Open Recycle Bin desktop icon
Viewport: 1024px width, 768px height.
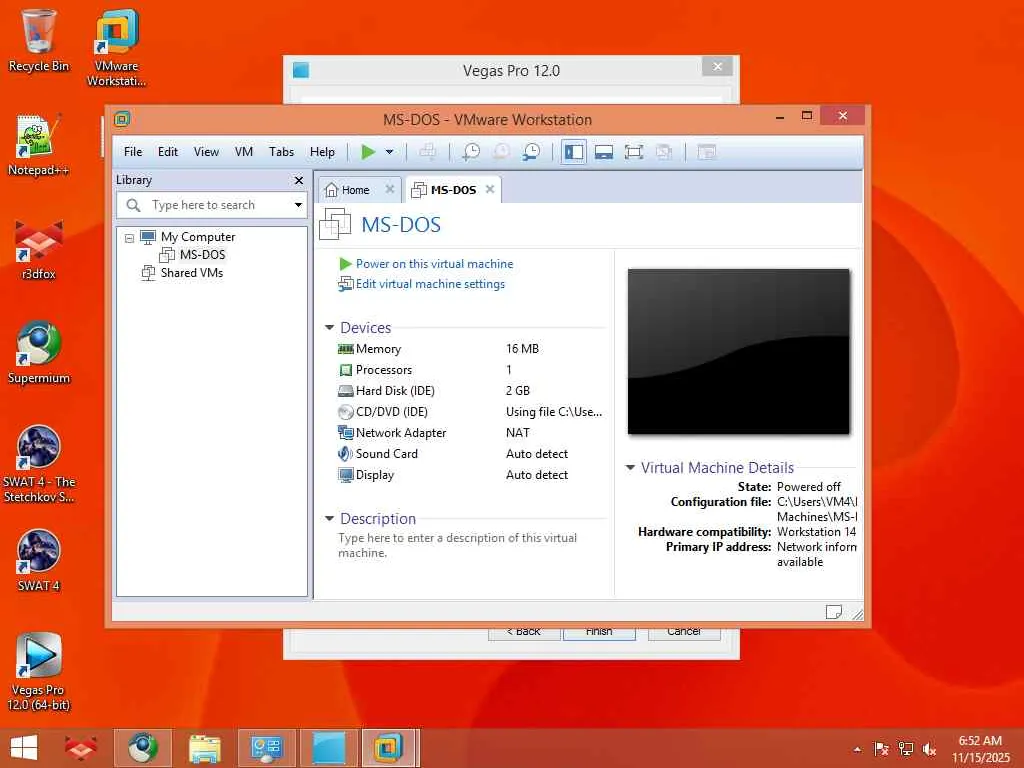(x=39, y=40)
